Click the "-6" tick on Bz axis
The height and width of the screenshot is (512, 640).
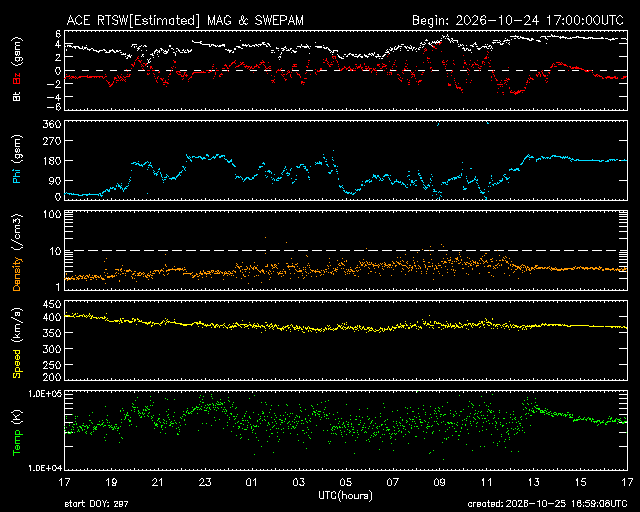(x=53, y=107)
